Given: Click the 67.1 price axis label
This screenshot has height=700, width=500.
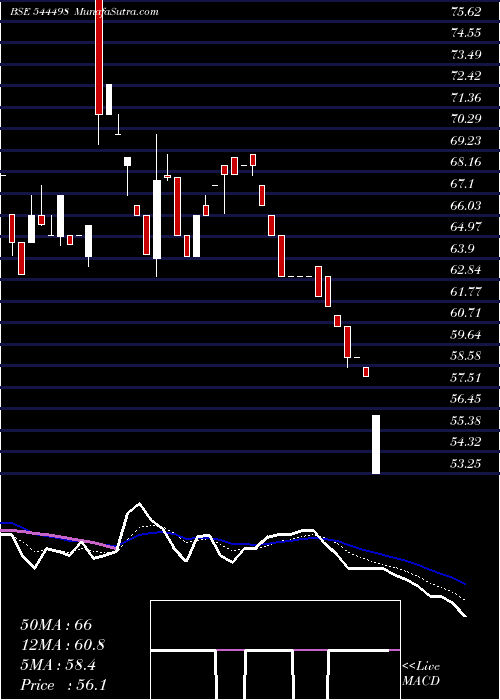Looking at the screenshot, I should click(x=463, y=183).
